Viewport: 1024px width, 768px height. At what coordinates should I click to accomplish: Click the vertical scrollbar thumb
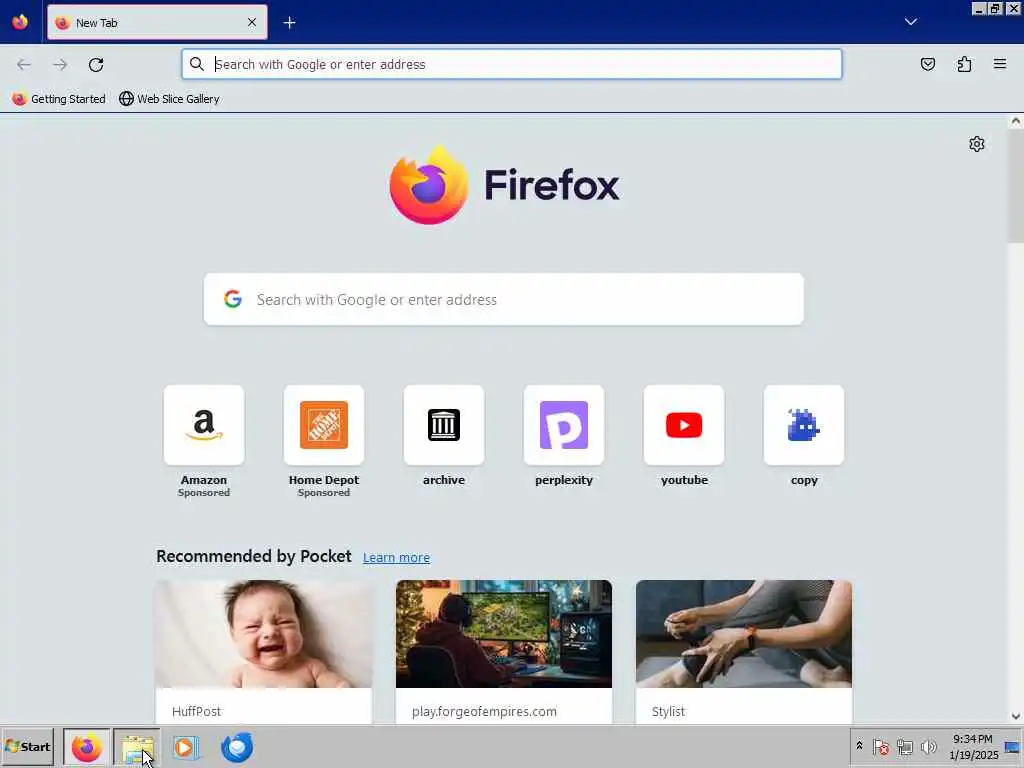tap(1016, 185)
